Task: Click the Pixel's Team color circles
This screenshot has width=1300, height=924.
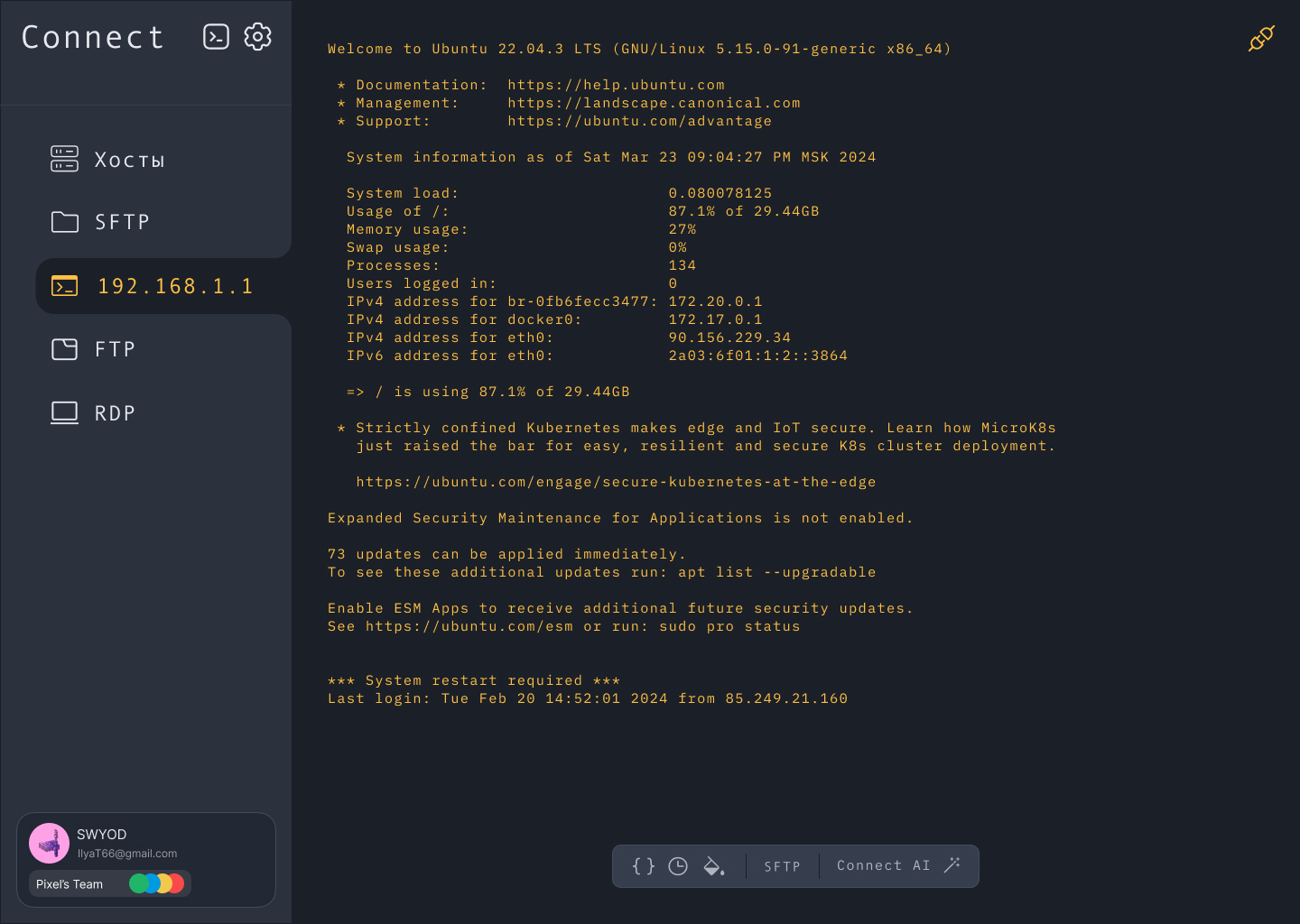Action: (157, 883)
